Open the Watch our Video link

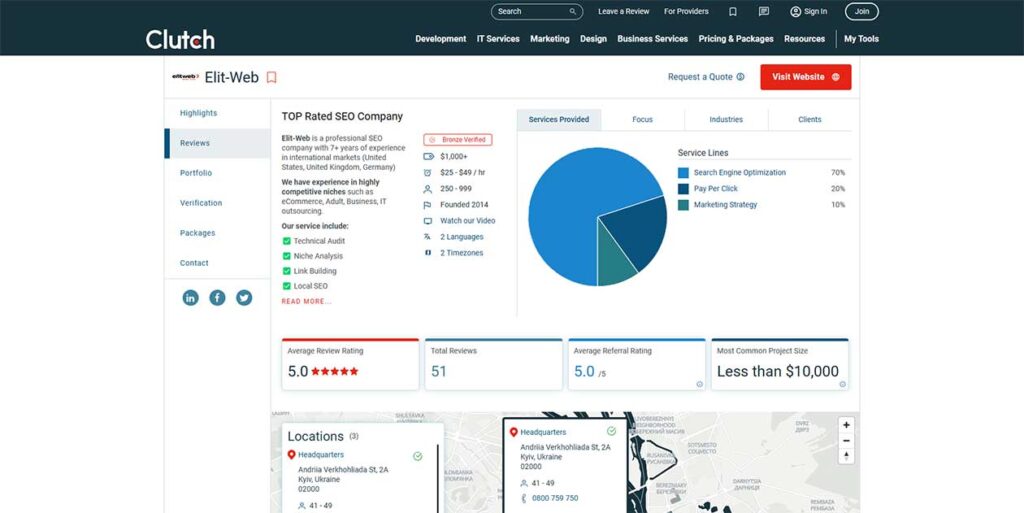[468, 221]
